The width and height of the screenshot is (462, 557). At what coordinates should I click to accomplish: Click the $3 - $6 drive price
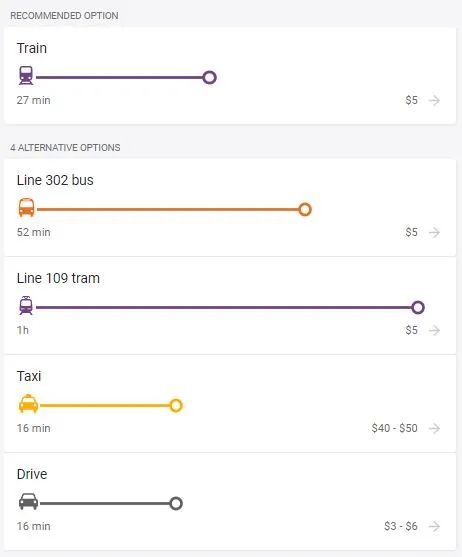pos(401,526)
